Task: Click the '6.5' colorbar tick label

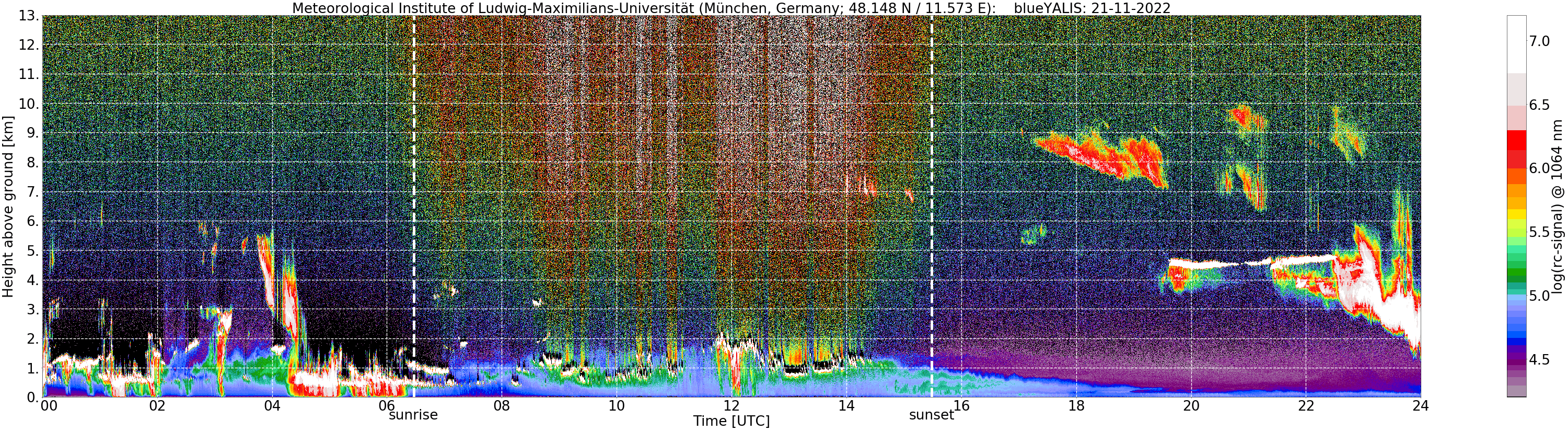Action: (x=1539, y=105)
